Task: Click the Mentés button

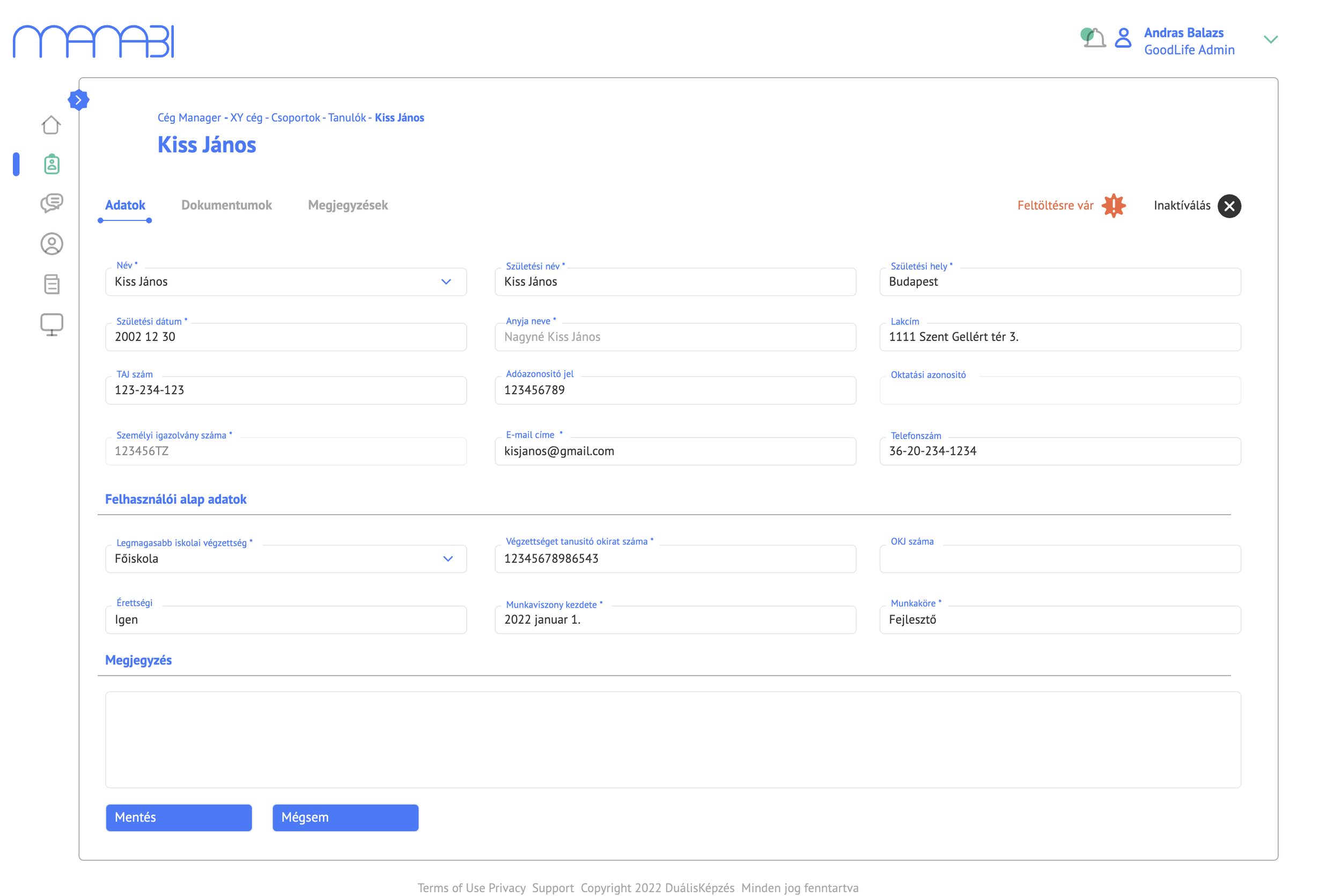Action: tap(178, 817)
